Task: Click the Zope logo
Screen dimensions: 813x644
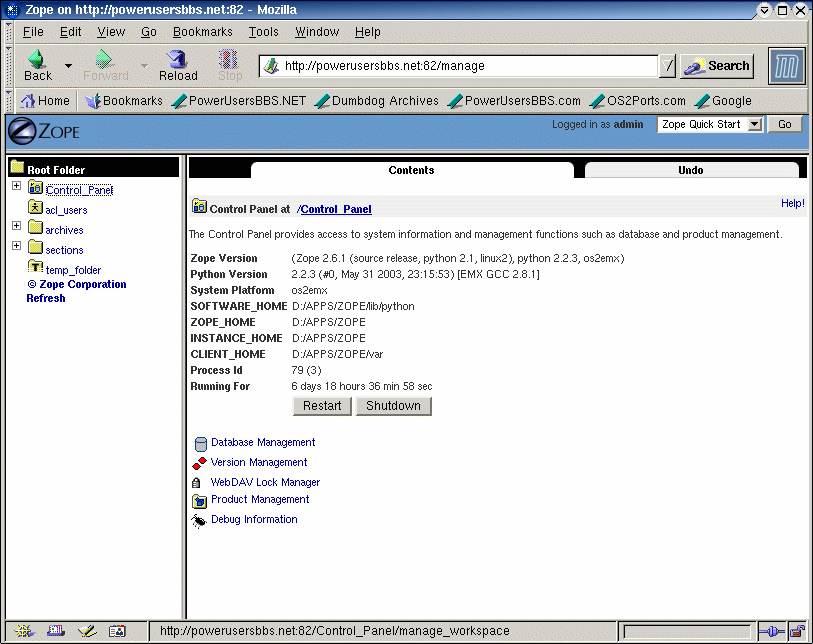Action: (44, 131)
